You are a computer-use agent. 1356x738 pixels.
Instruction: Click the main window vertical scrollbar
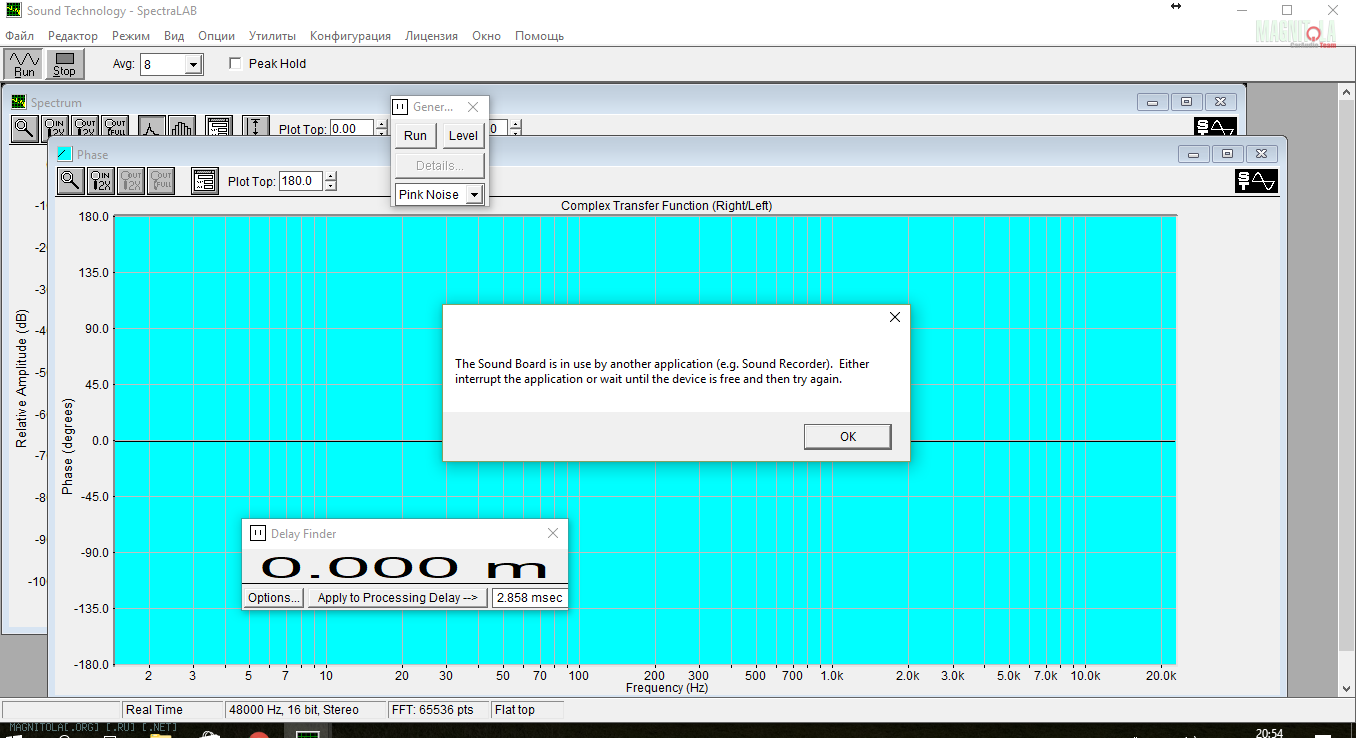[x=1347, y=390]
